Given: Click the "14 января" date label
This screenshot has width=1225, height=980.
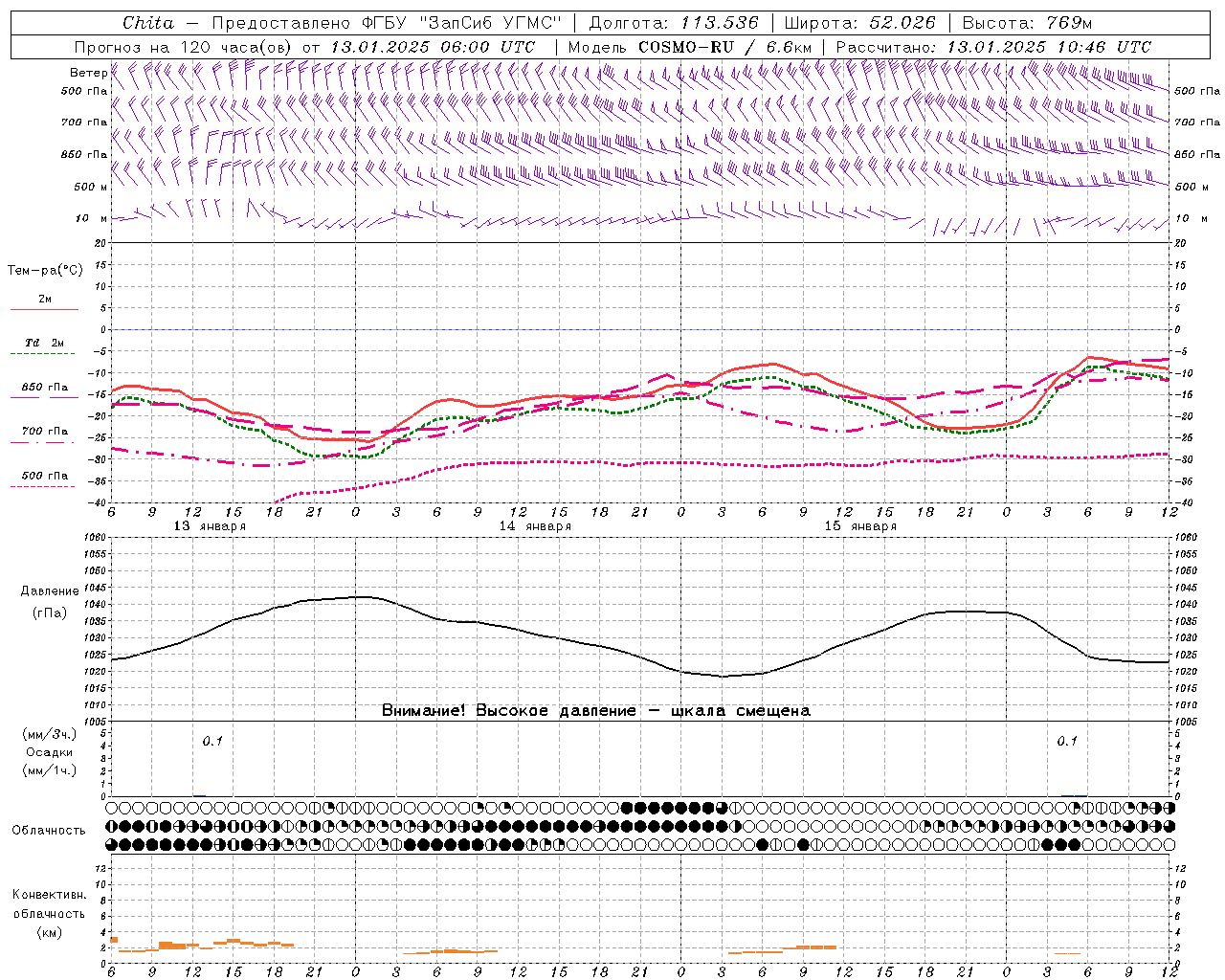Looking at the screenshot, I should click(x=535, y=526).
